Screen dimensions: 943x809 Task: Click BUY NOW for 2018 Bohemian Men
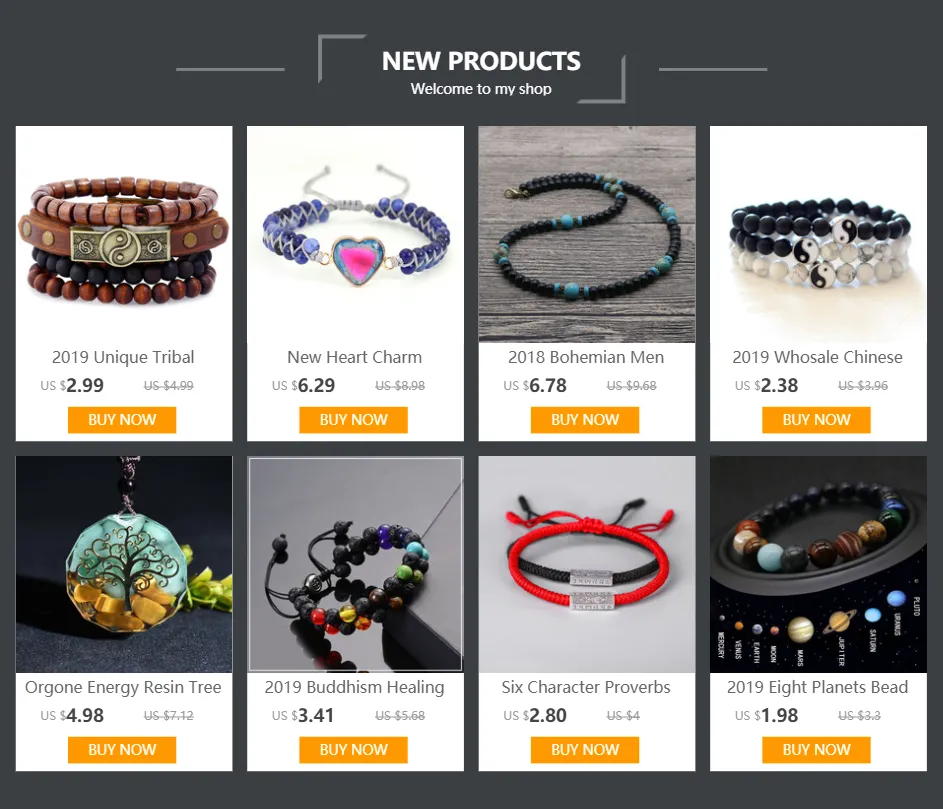click(x=585, y=420)
